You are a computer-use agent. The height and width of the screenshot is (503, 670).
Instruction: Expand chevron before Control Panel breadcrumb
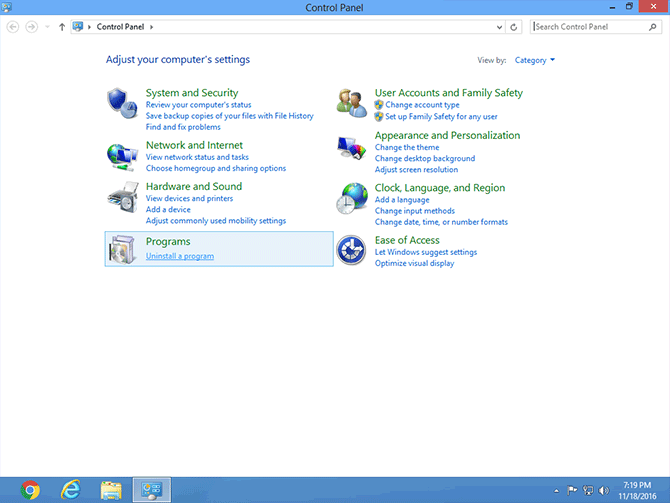pos(89,27)
